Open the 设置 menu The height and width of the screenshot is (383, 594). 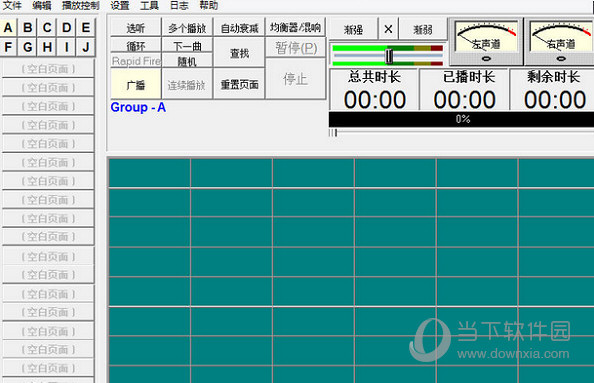click(120, 5)
